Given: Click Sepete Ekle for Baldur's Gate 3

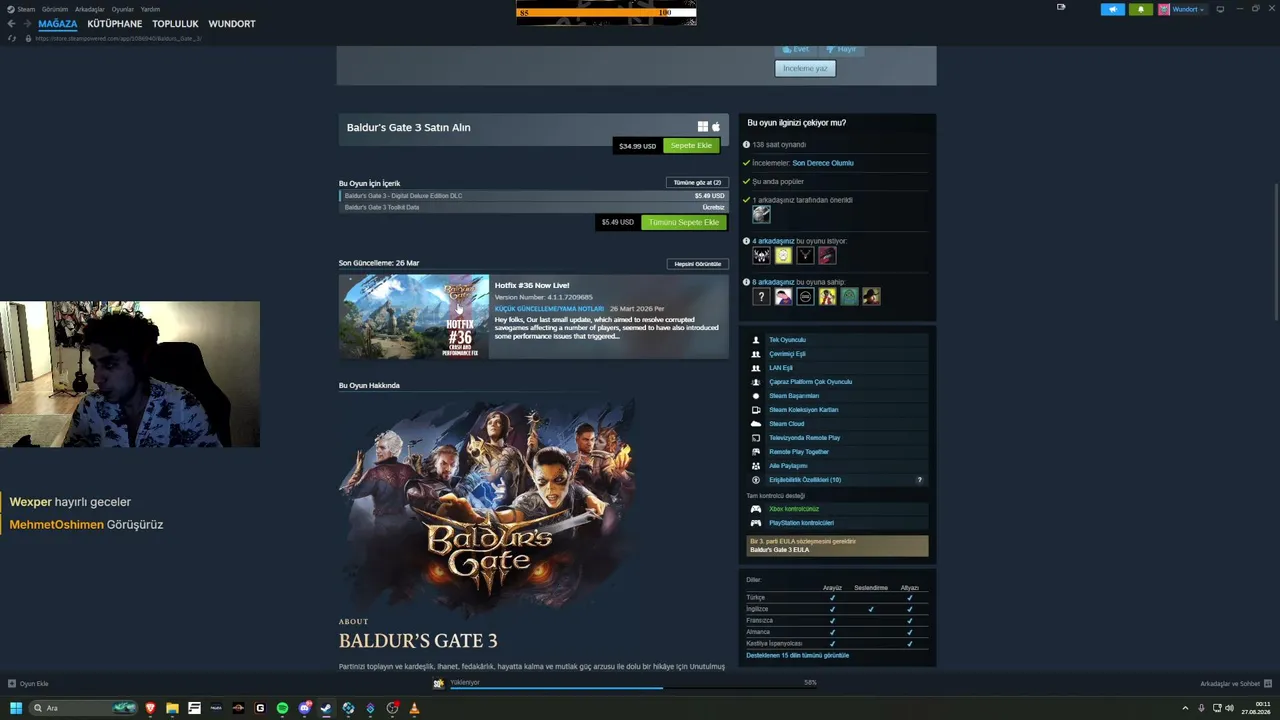Looking at the screenshot, I should (x=691, y=146).
